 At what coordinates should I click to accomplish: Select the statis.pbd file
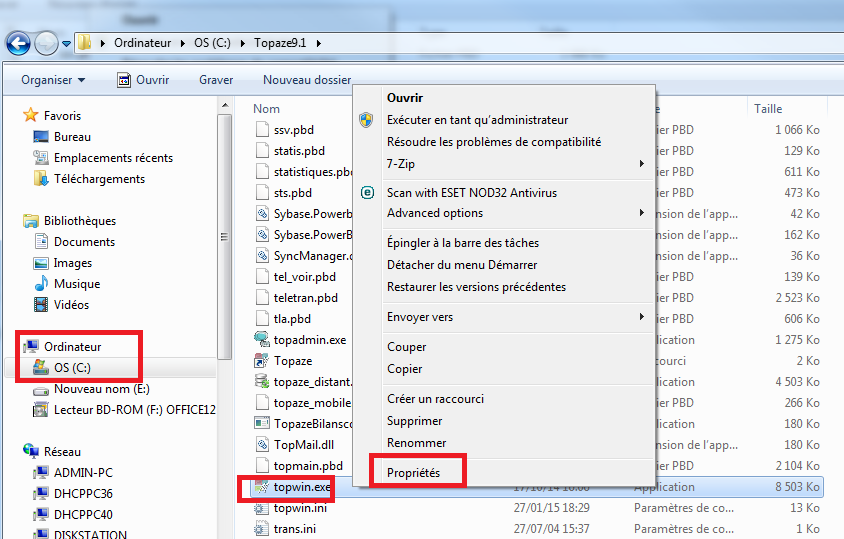(299, 151)
